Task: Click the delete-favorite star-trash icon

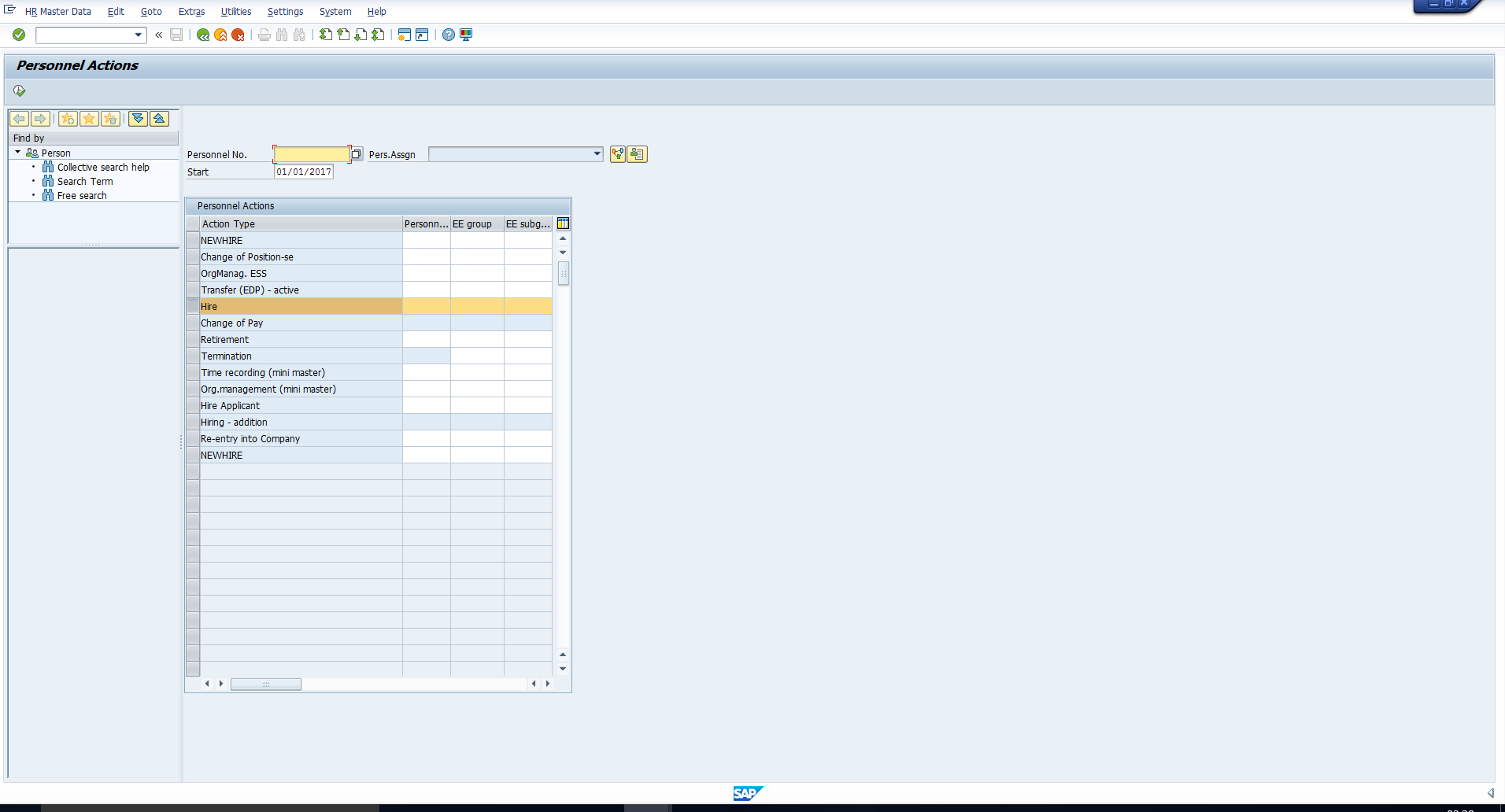Action: (x=110, y=119)
